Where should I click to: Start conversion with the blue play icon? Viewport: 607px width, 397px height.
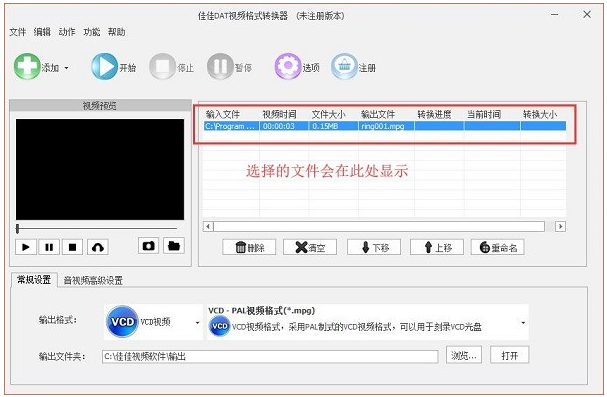(104, 67)
